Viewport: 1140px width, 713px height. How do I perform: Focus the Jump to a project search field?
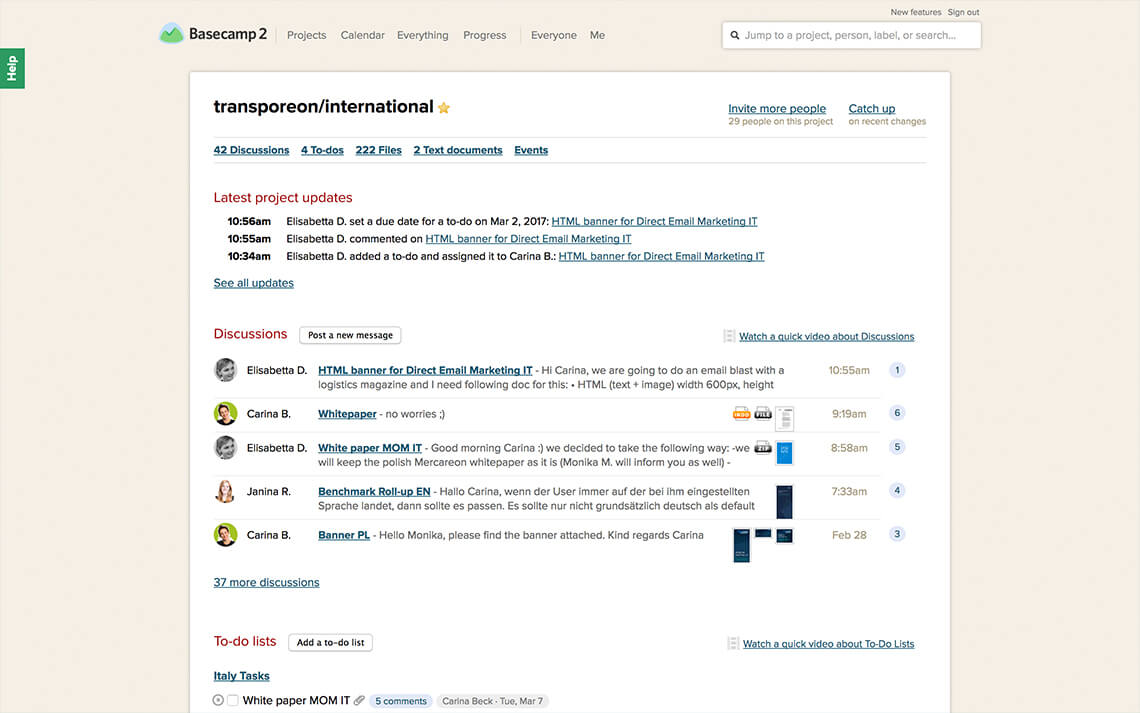tap(851, 35)
